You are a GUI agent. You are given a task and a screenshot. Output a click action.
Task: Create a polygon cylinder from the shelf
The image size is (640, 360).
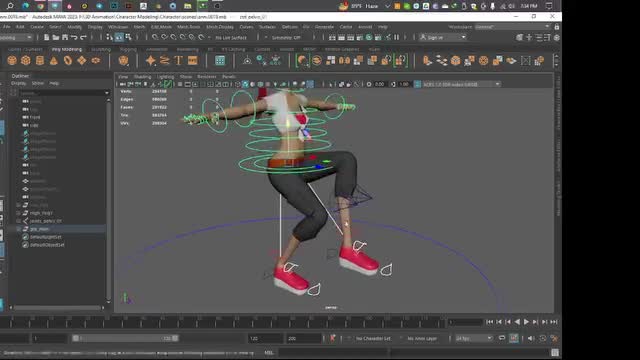[x=40, y=61]
